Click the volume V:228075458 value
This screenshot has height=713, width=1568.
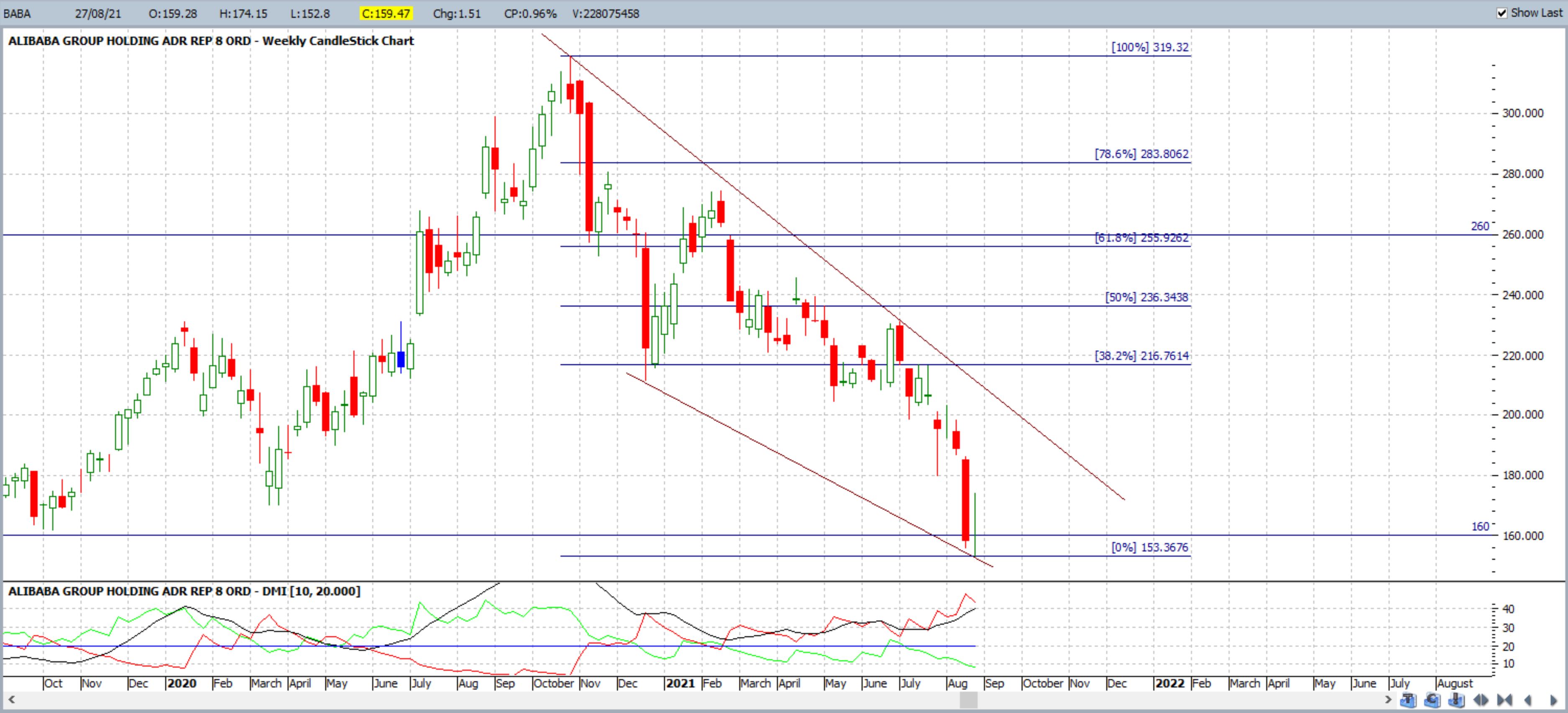(606, 13)
